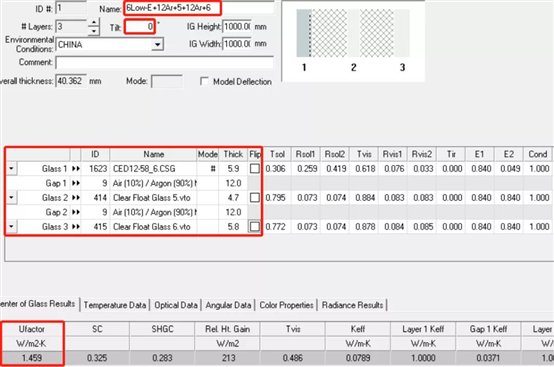Open Gap 2 gas selector arrows
This screenshot has height=367, width=554.
tap(76, 212)
